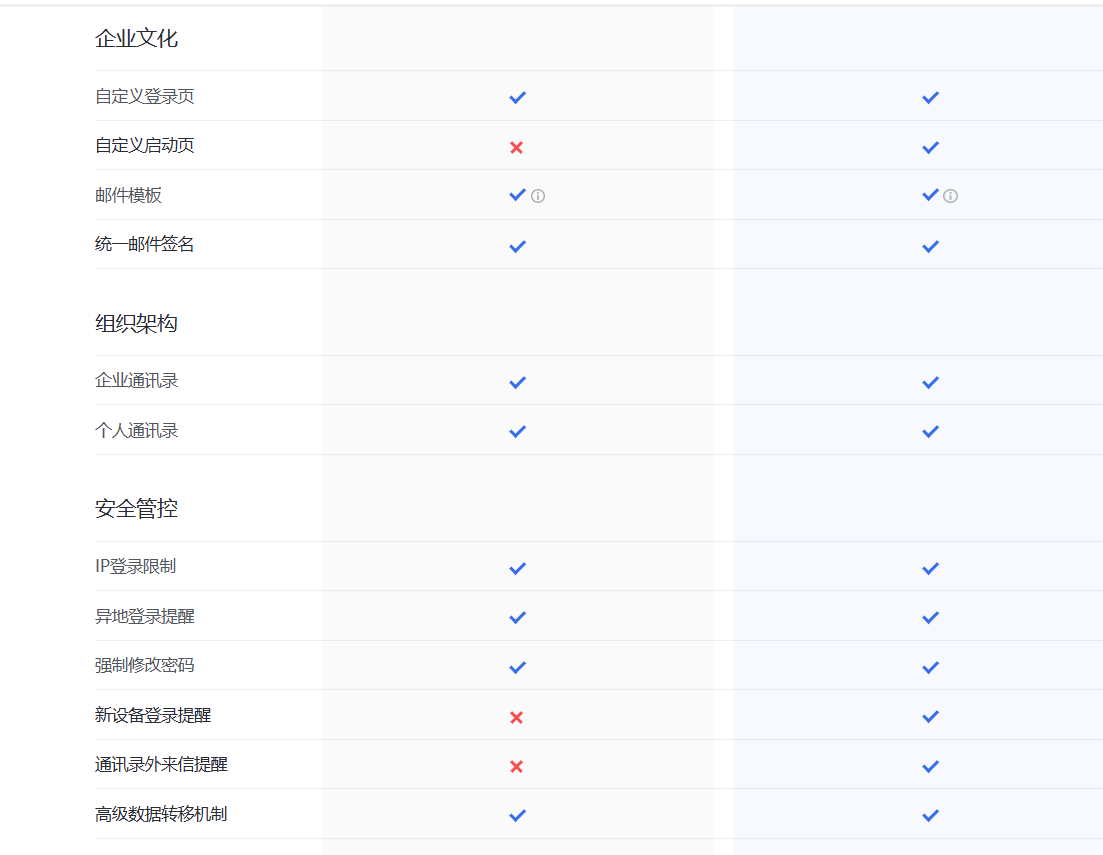This screenshot has width=1103, height=855.
Task: Click the second info icon in 邮件模板 row
Action: pyautogui.click(x=950, y=196)
